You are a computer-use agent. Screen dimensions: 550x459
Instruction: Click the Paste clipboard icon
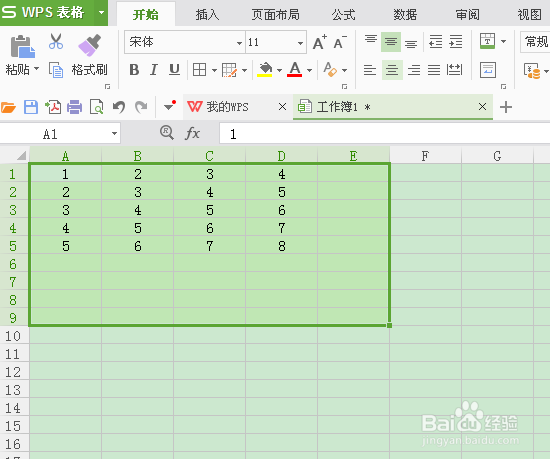[22, 46]
